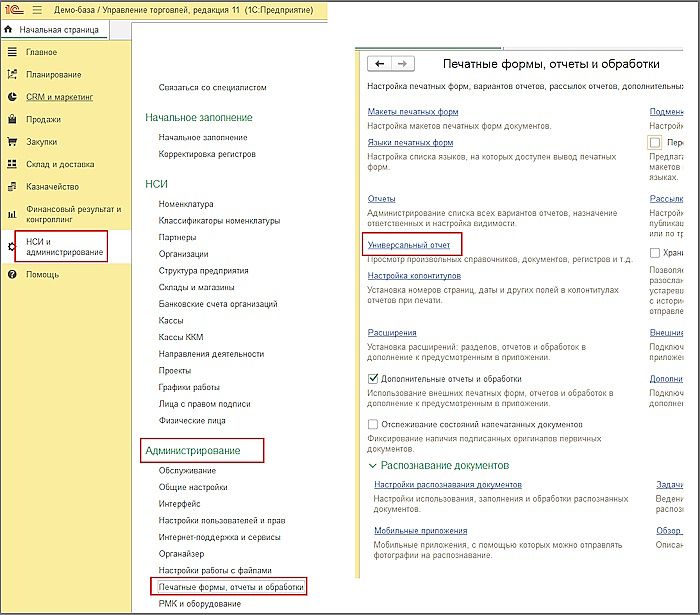
Task: Click the Продажи bag icon
Action: point(12,119)
